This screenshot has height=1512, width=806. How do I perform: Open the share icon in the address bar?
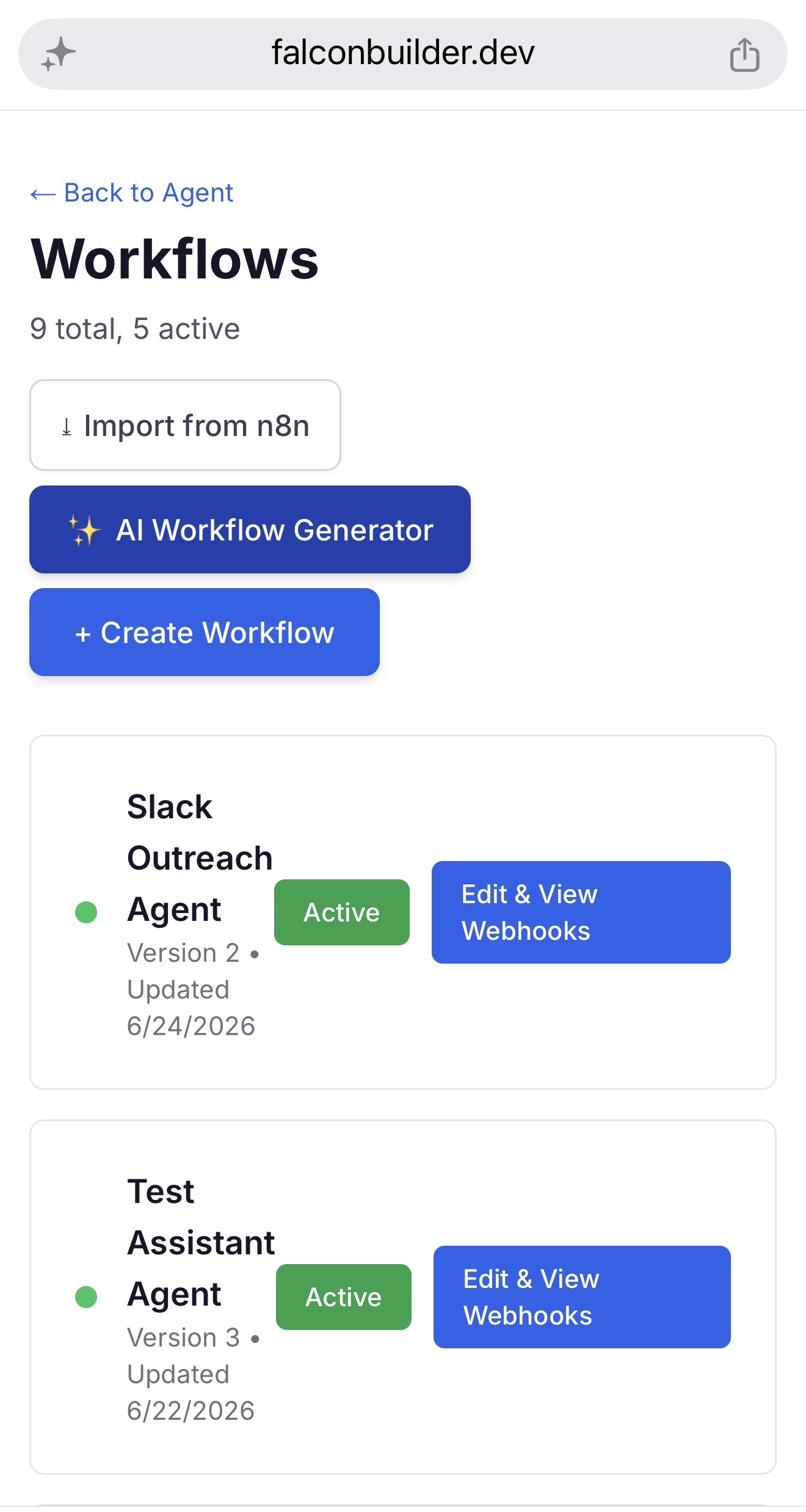pyautogui.click(x=744, y=55)
